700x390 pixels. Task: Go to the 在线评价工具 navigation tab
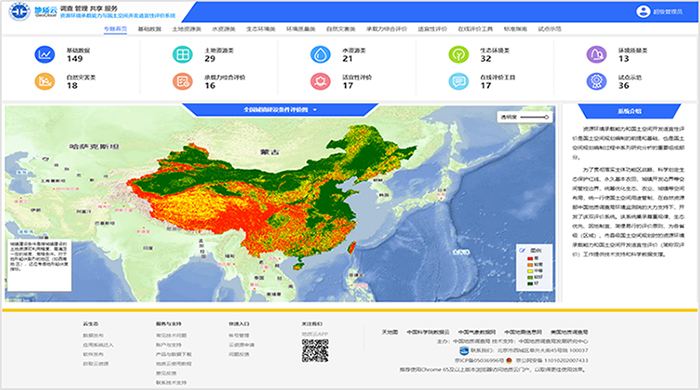pyautogui.click(x=475, y=29)
